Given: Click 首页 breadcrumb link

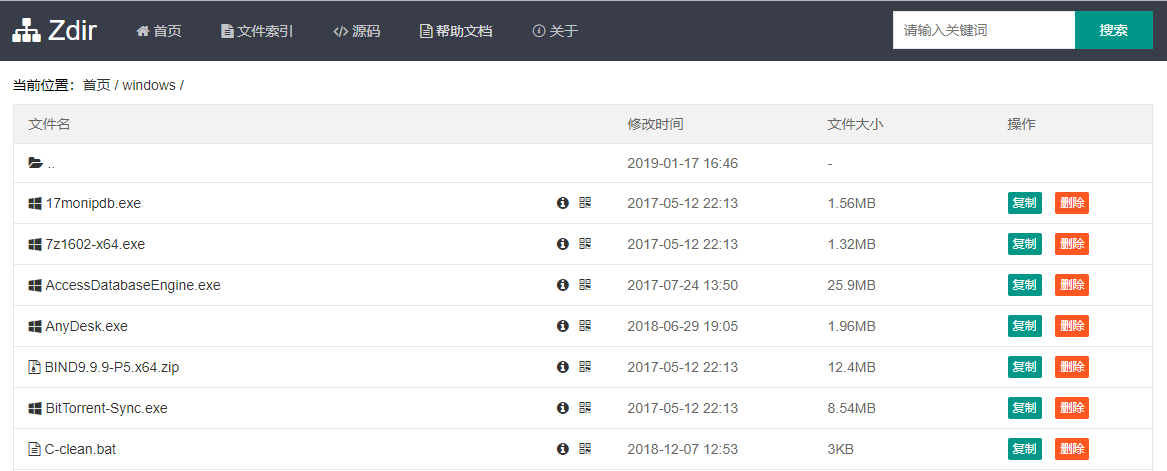Looking at the screenshot, I should [97, 86].
